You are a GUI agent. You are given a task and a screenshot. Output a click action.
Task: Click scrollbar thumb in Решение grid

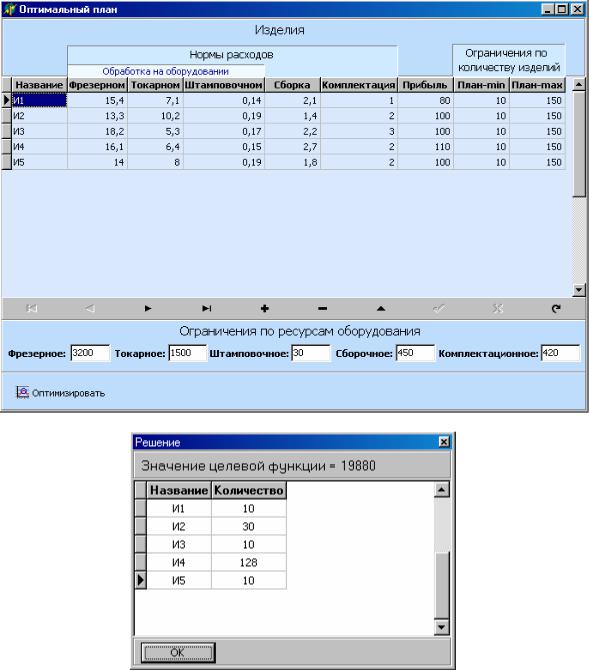pyautogui.click(x=442, y=585)
